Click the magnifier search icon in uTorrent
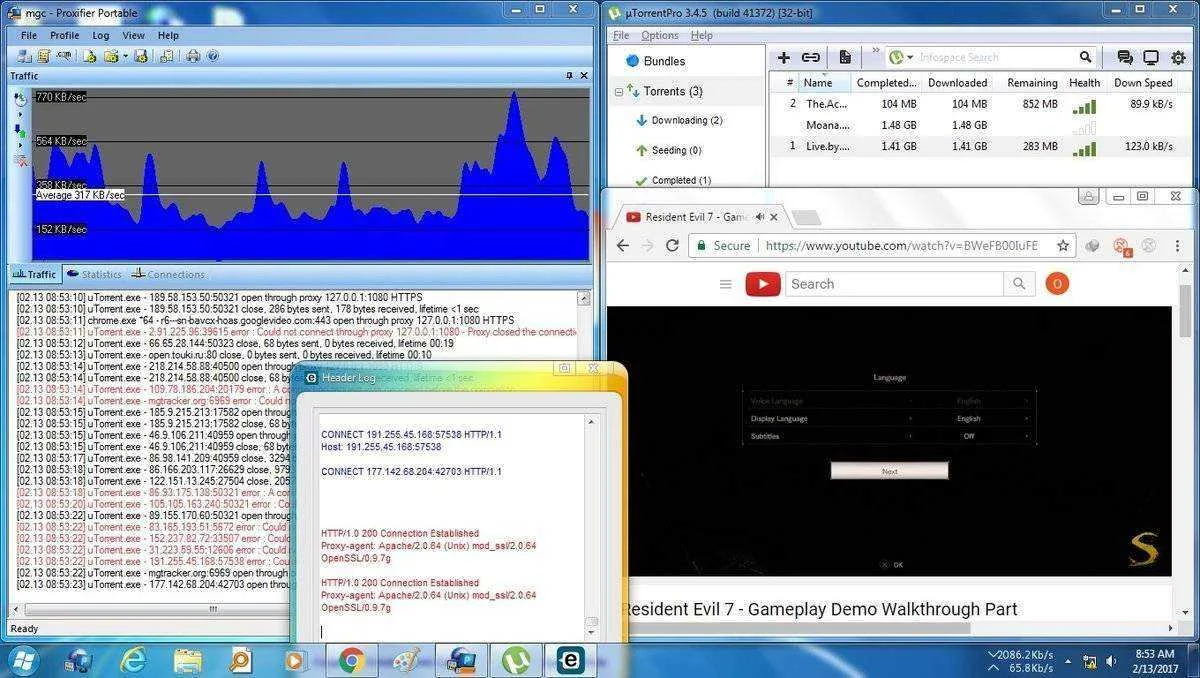1200x678 pixels. point(1086,58)
